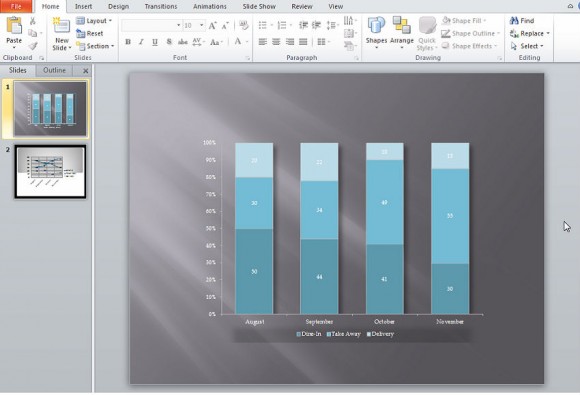Switch to the Outline pane tab

[x=54, y=70]
